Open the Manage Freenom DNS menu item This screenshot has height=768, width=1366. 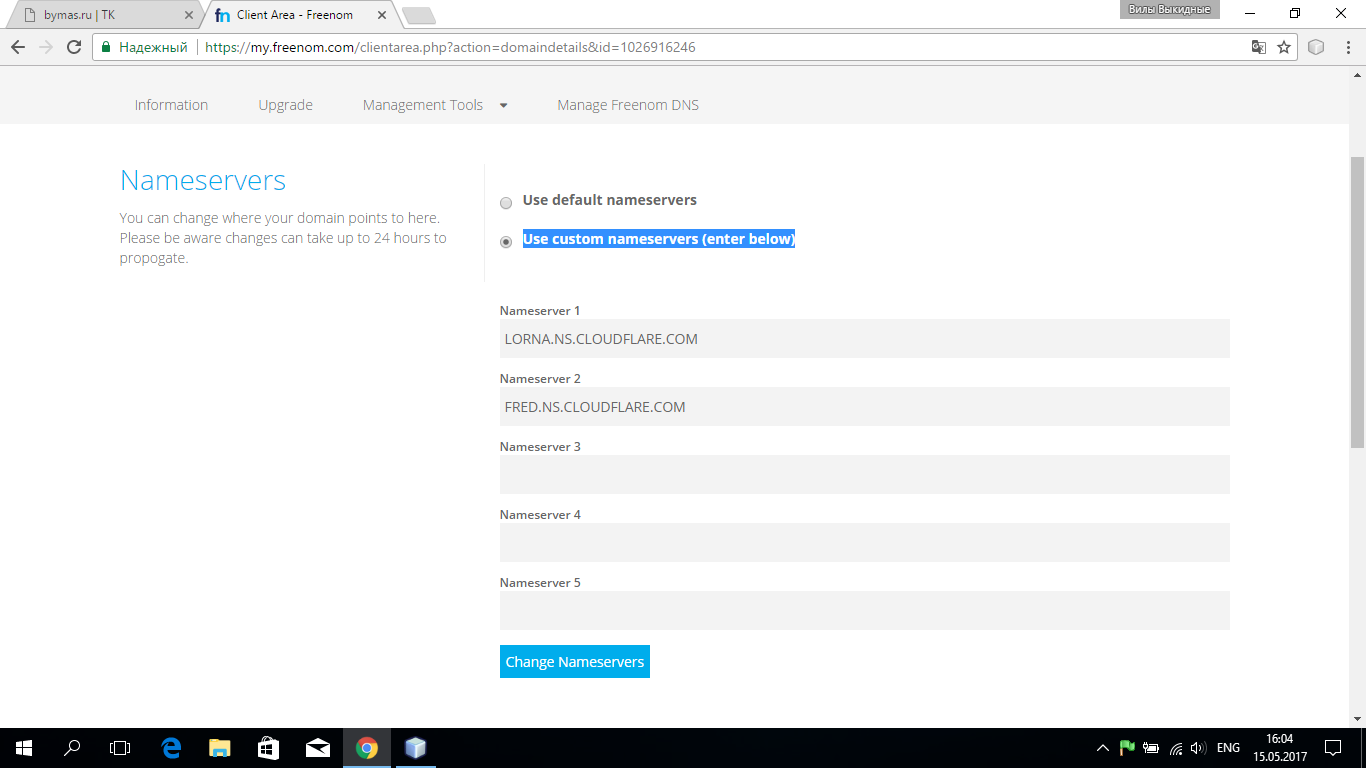click(x=627, y=105)
